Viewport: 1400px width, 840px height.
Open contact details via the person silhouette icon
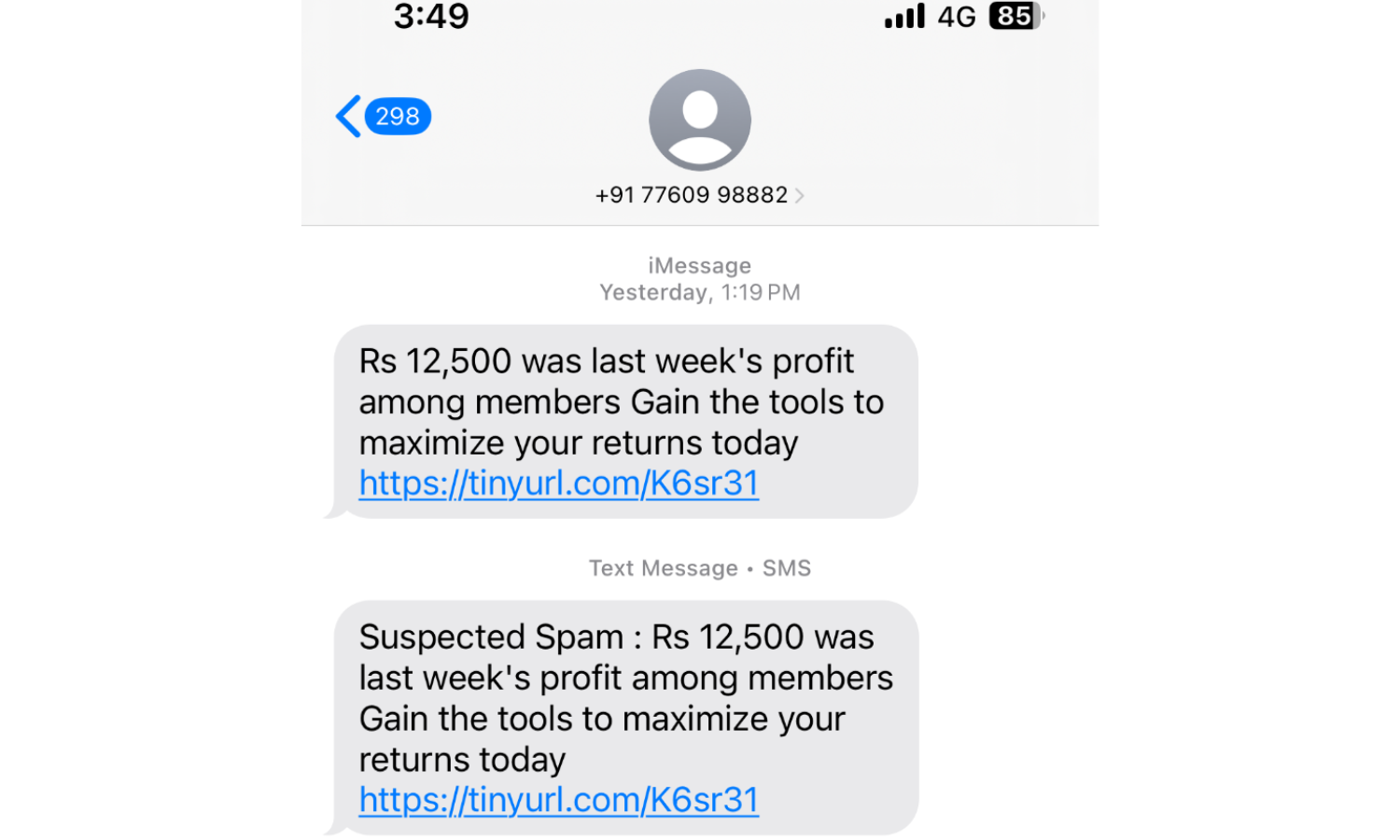[x=699, y=119]
